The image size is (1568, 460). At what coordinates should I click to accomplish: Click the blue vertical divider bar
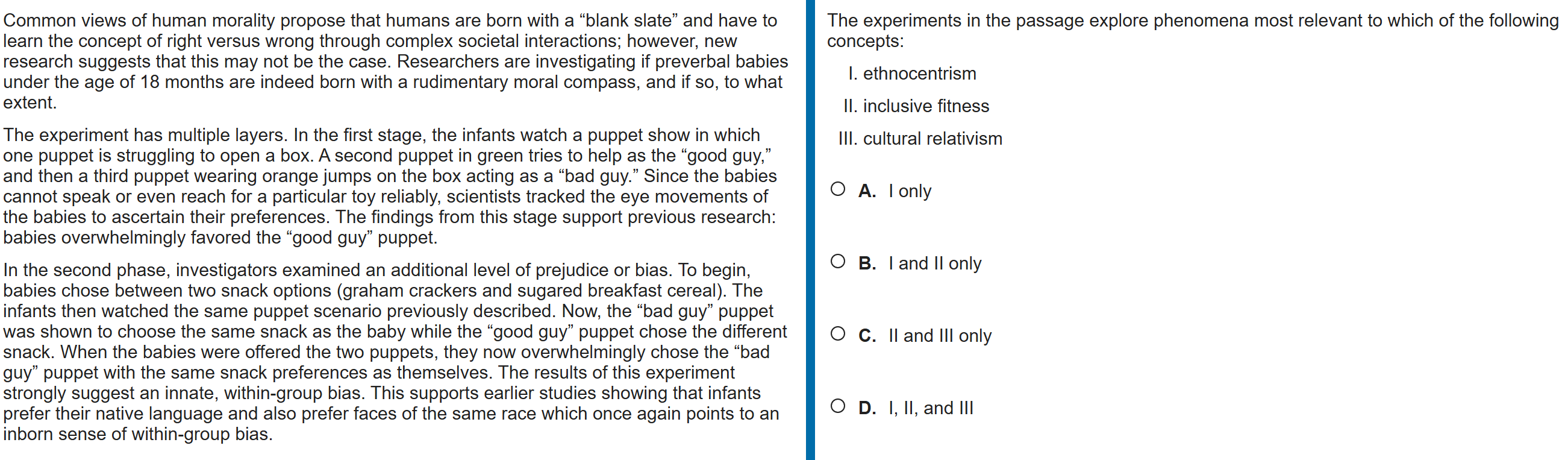[x=810, y=230]
